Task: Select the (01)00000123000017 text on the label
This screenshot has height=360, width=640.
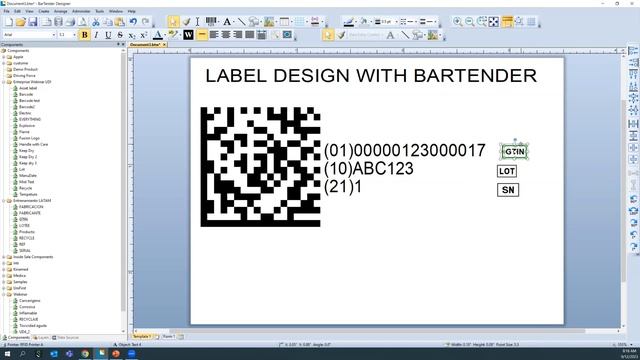Action: coord(404,150)
